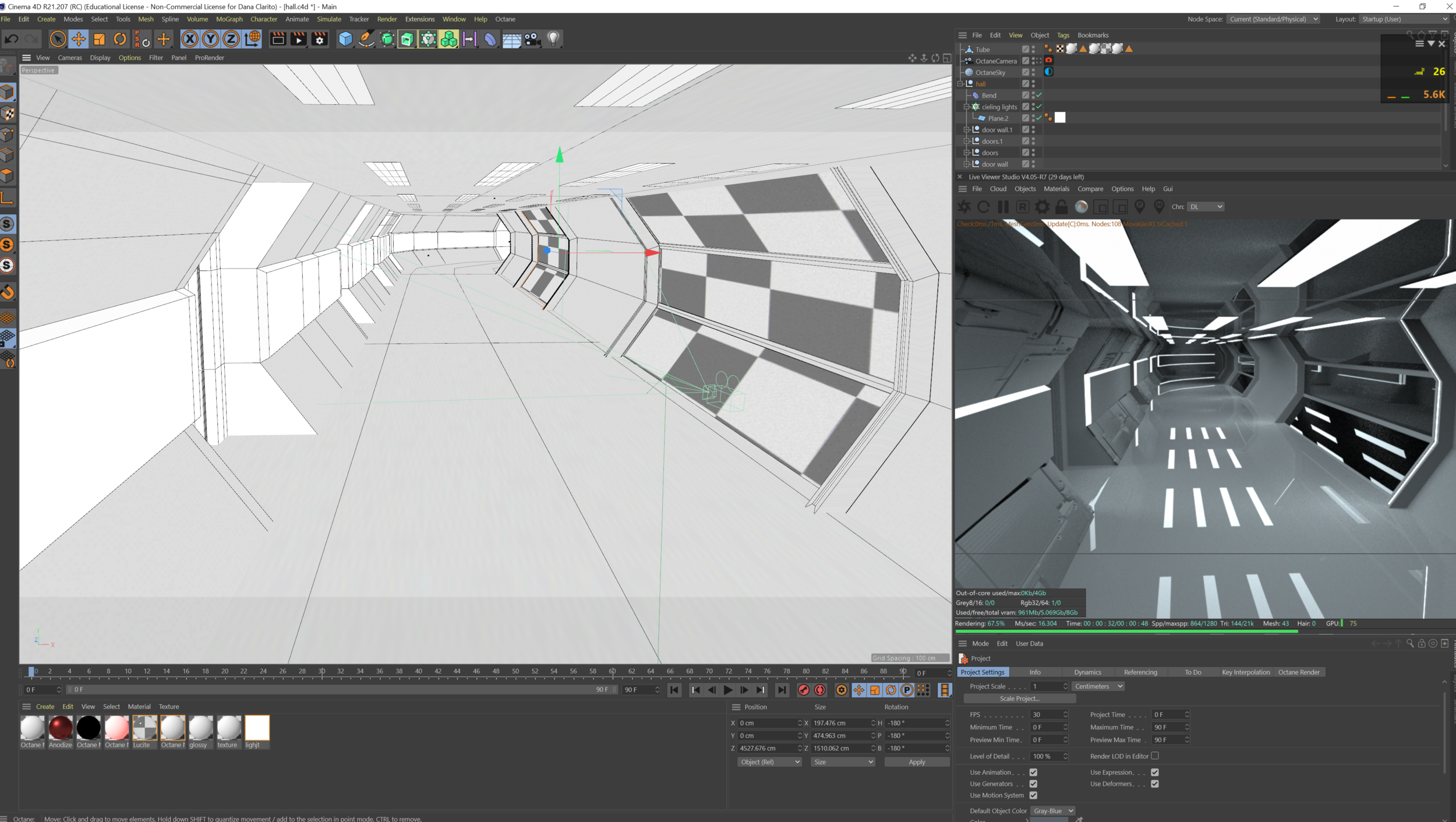The height and width of the screenshot is (822, 1456).
Task: Click the Scale Project button
Action: click(x=1020, y=698)
